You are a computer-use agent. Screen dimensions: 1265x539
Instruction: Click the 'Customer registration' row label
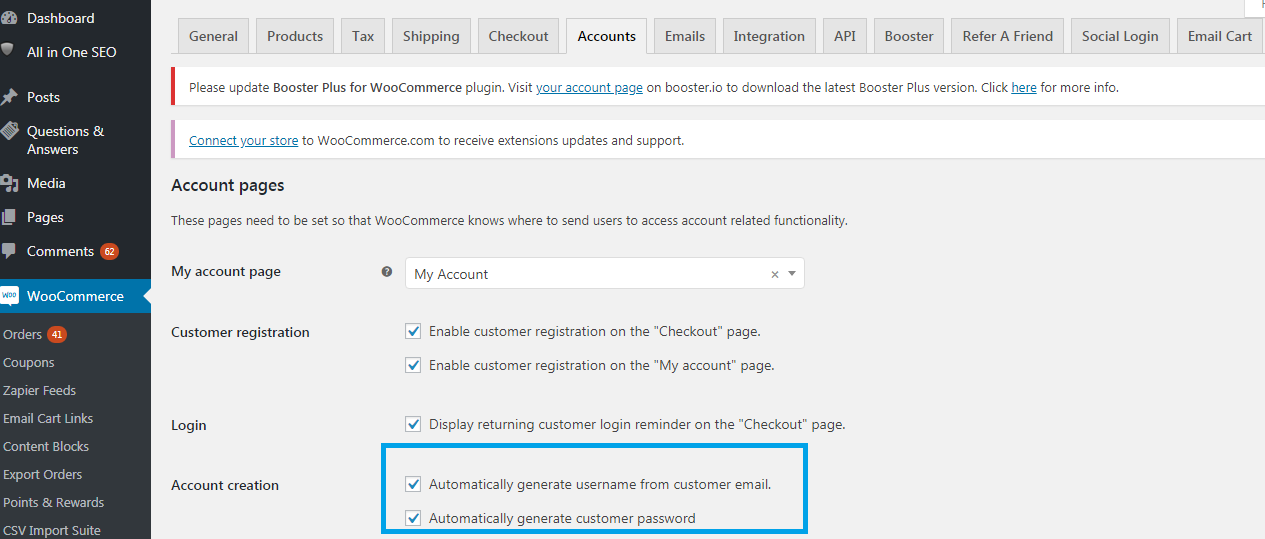pyautogui.click(x=240, y=332)
